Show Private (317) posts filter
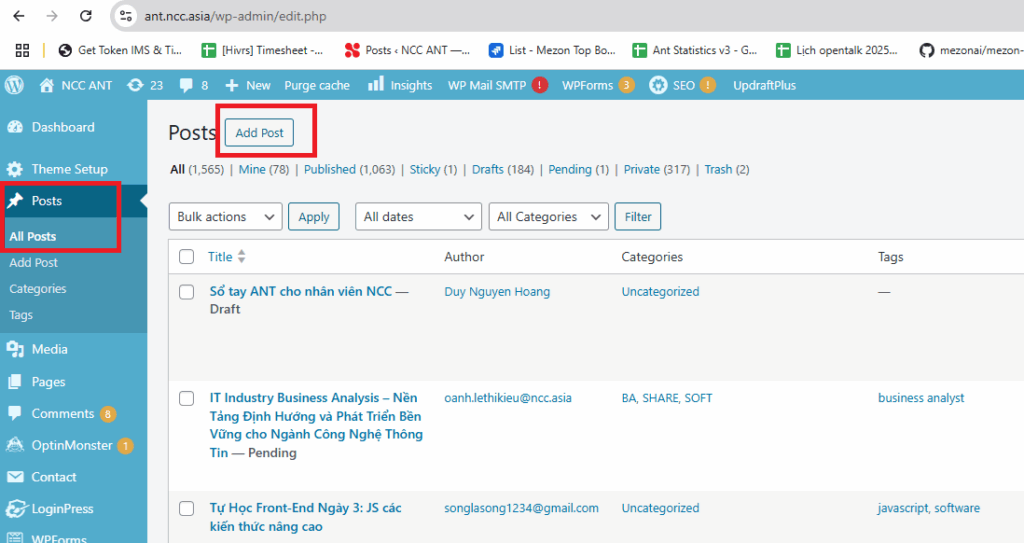Screen dimensions: 1024x543 click(657, 169)
